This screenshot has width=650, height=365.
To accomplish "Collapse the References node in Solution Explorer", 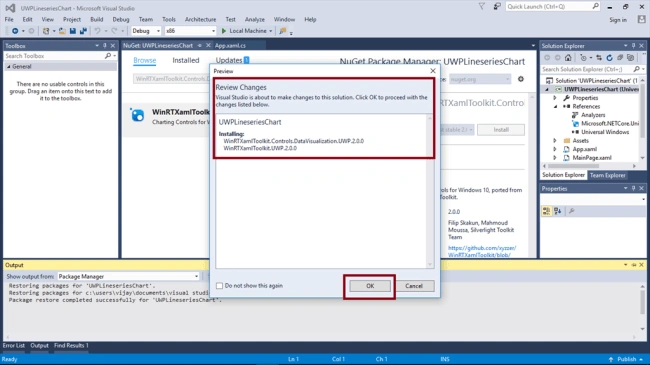I will 555,107.
